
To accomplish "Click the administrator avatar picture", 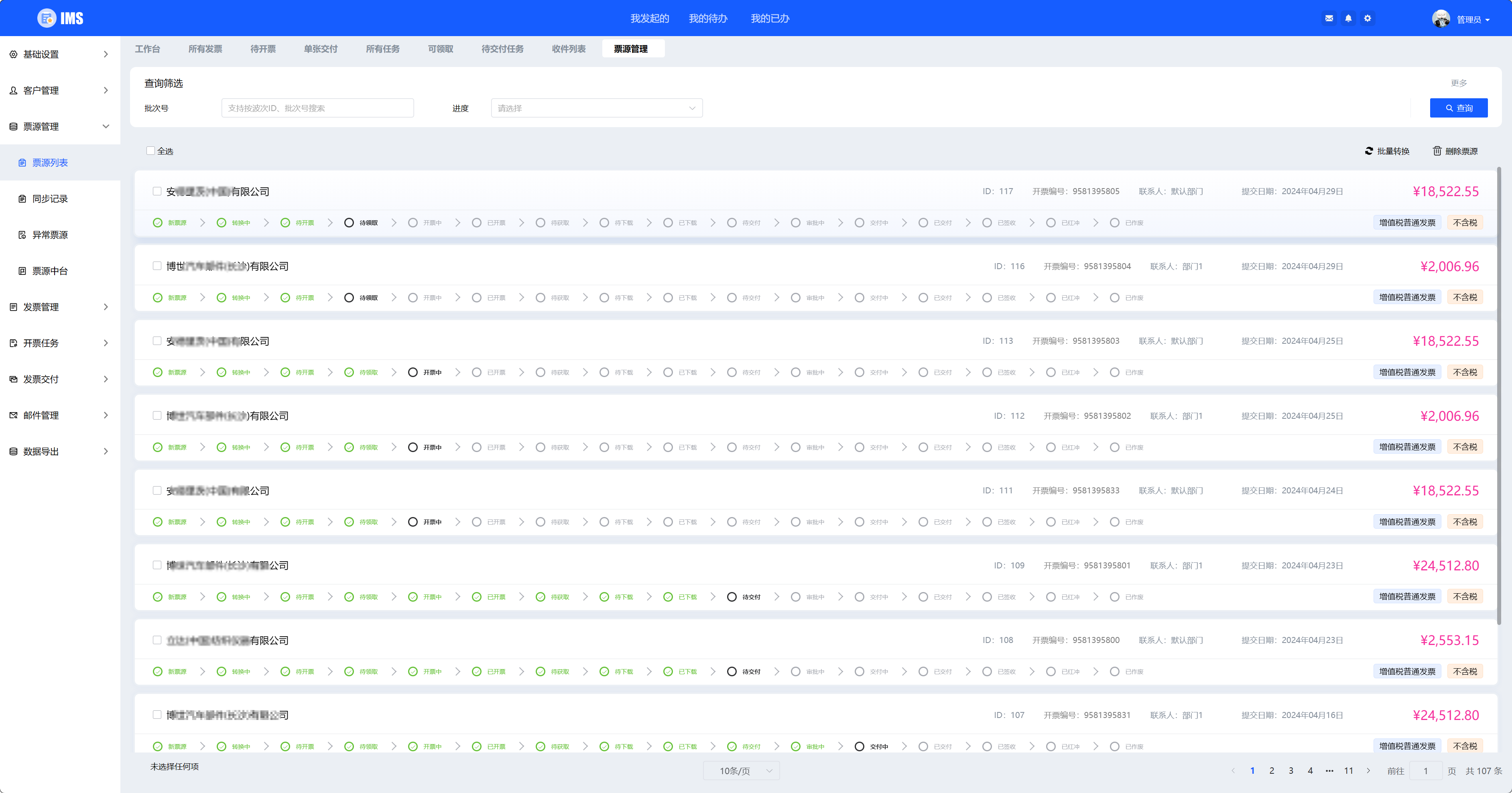I will pos(1441,19).
